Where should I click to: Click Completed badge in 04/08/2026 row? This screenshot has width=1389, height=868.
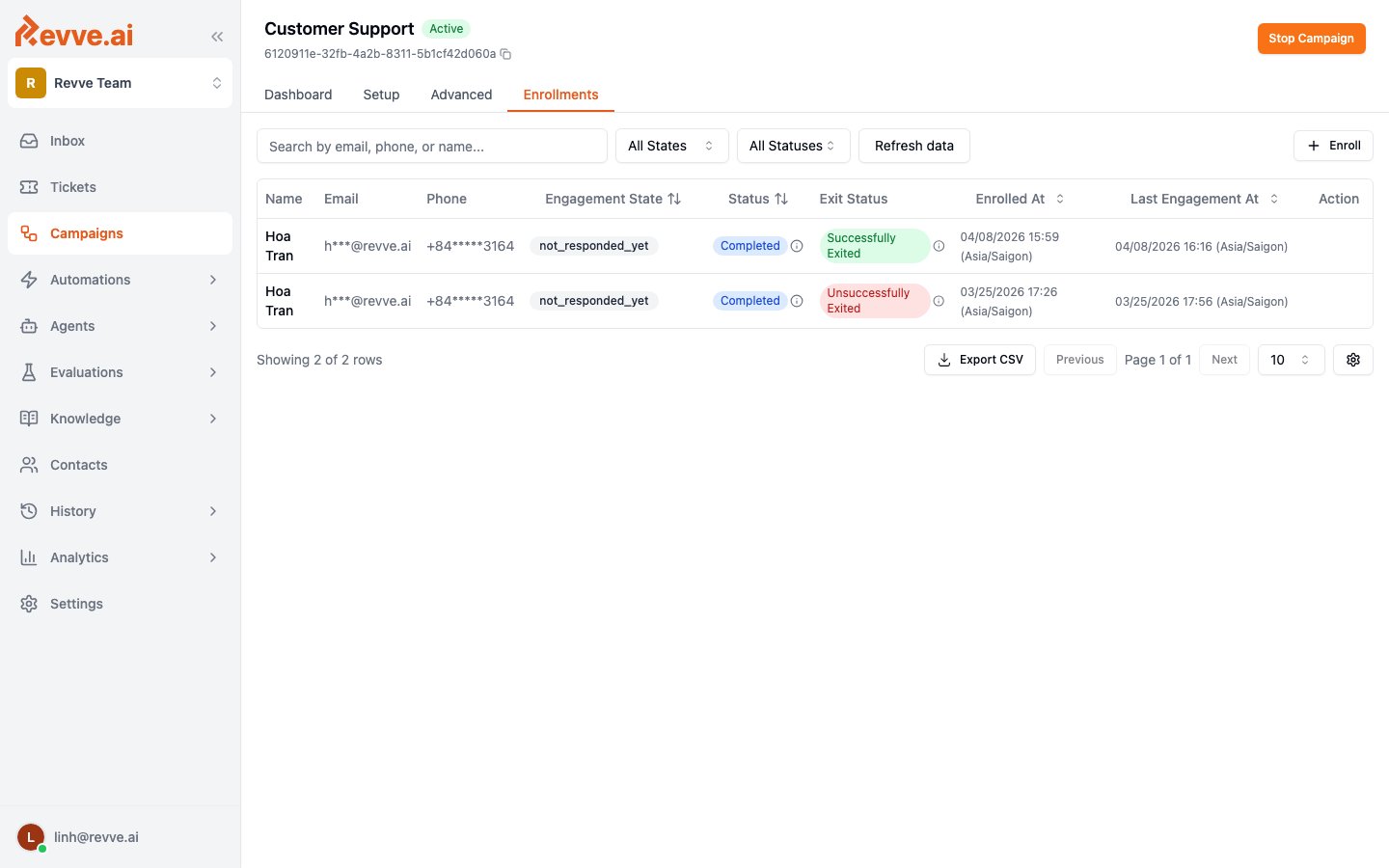point(749,246)
